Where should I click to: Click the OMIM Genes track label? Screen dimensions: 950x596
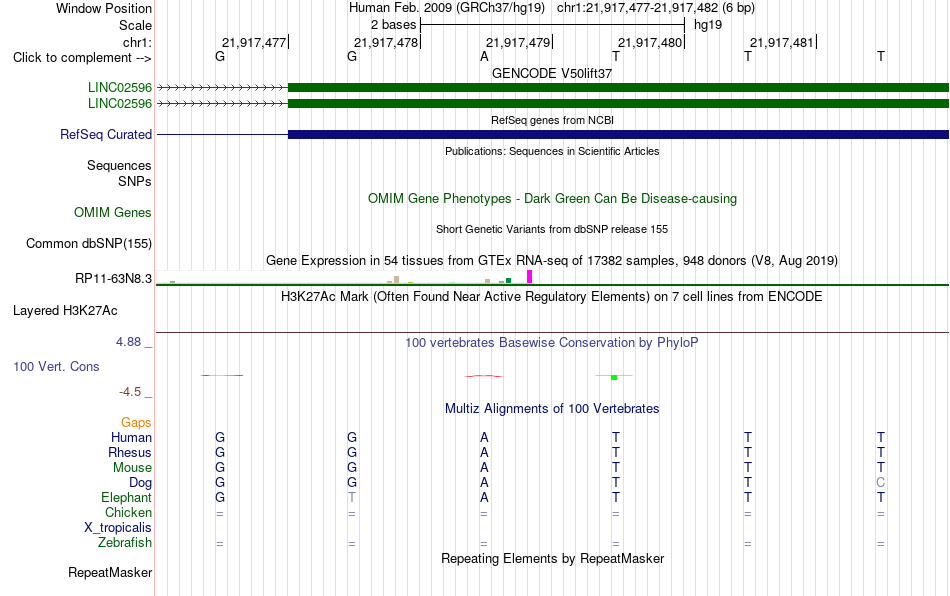click(113, 213)
